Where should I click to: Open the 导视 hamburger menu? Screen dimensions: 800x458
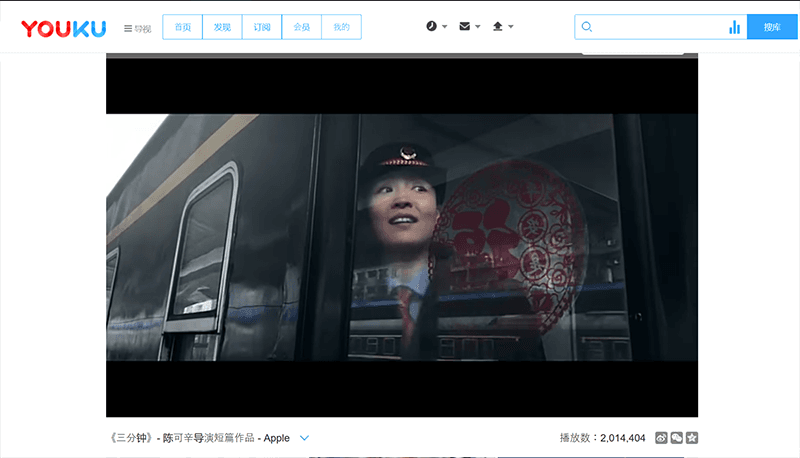tap(137, 28)
